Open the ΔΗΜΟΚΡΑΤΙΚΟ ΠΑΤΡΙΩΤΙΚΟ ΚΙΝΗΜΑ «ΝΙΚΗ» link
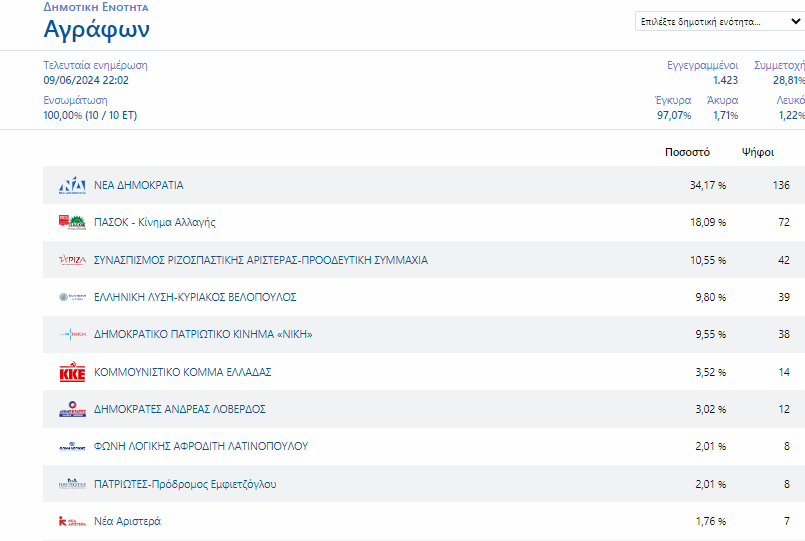The image size is (805, 541). point(203,334)
